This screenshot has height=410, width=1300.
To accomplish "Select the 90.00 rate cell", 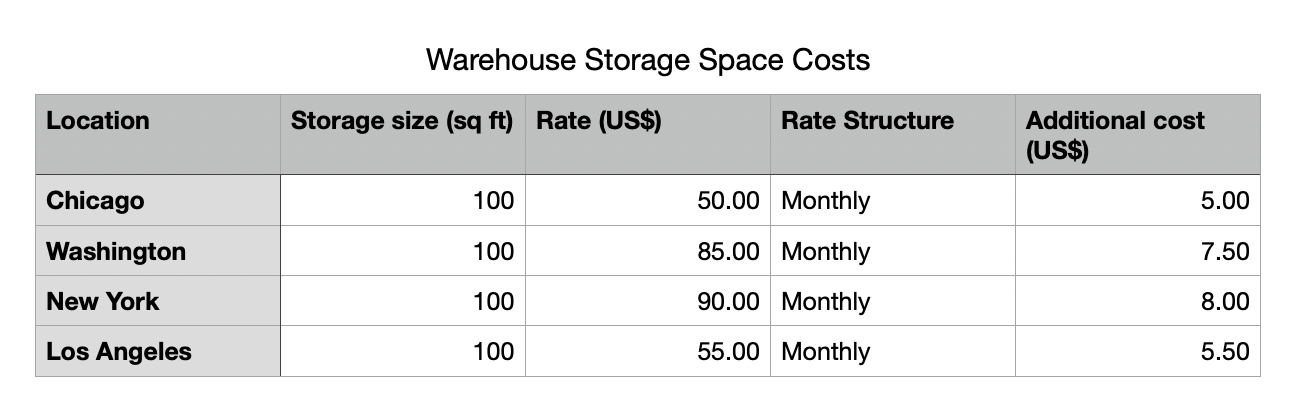I will coord(647,301).
